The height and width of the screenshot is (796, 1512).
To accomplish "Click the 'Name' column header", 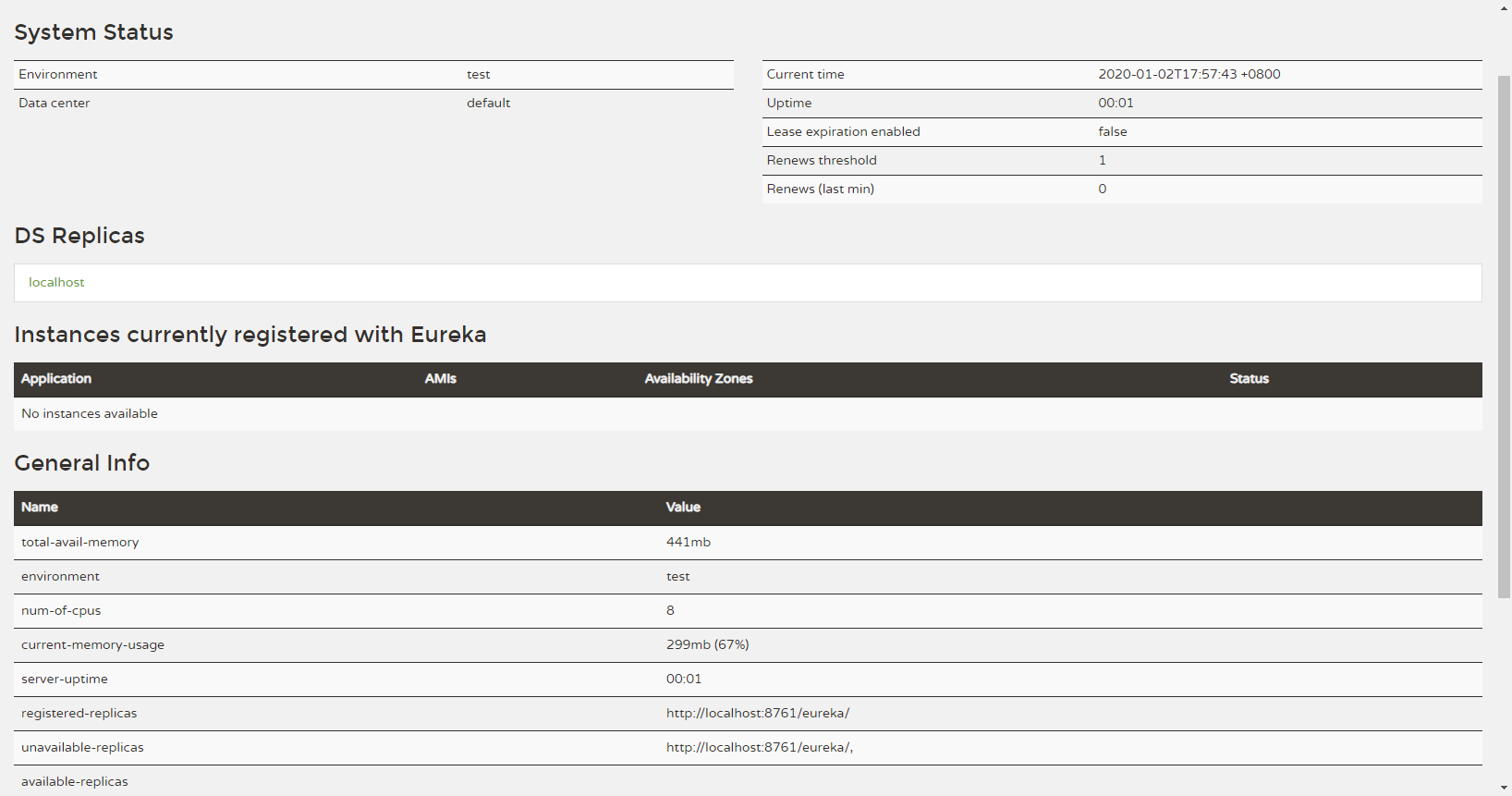I will pyautogui.click(x=40, y=508).
